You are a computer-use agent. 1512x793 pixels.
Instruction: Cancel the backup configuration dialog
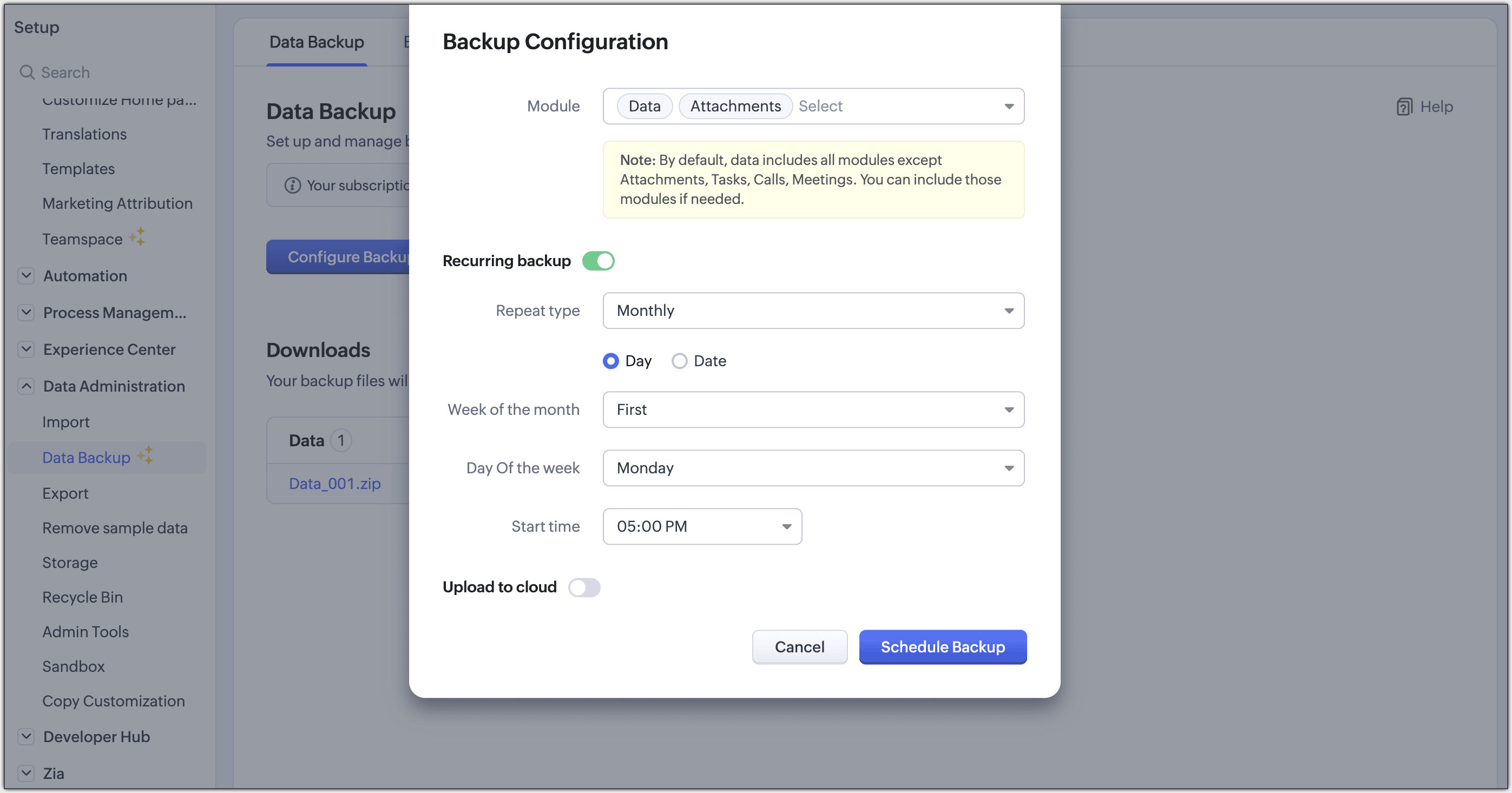[x=799, y=647]
